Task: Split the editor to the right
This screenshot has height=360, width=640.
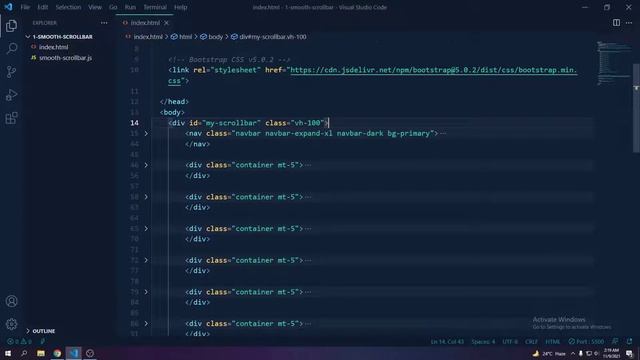Action: tap(616, 23)
